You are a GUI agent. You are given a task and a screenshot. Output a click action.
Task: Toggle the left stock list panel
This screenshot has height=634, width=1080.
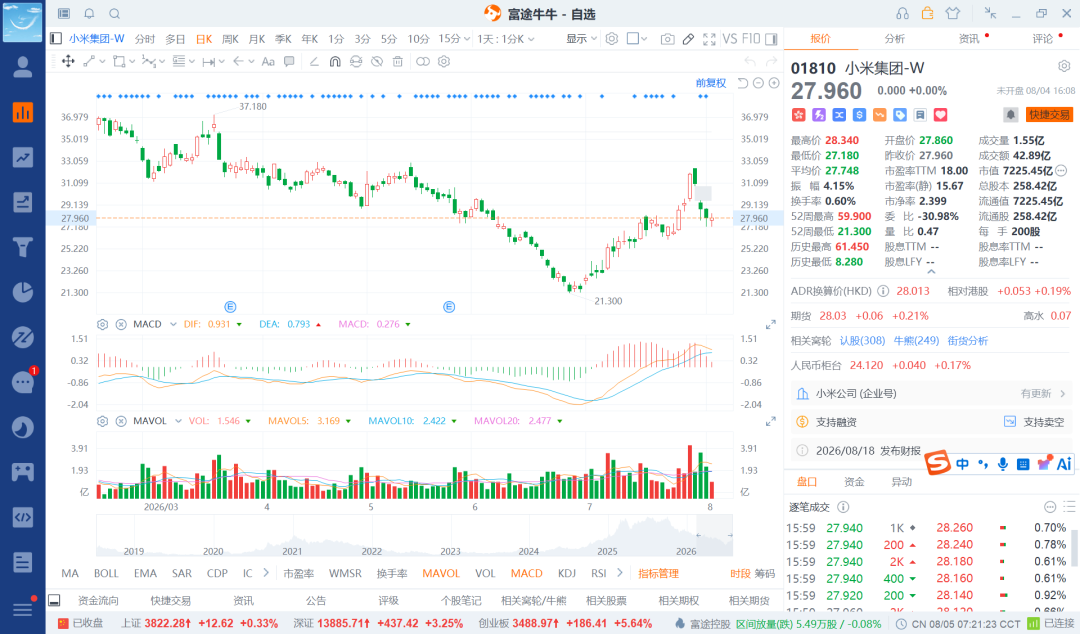tap(56, 39)
